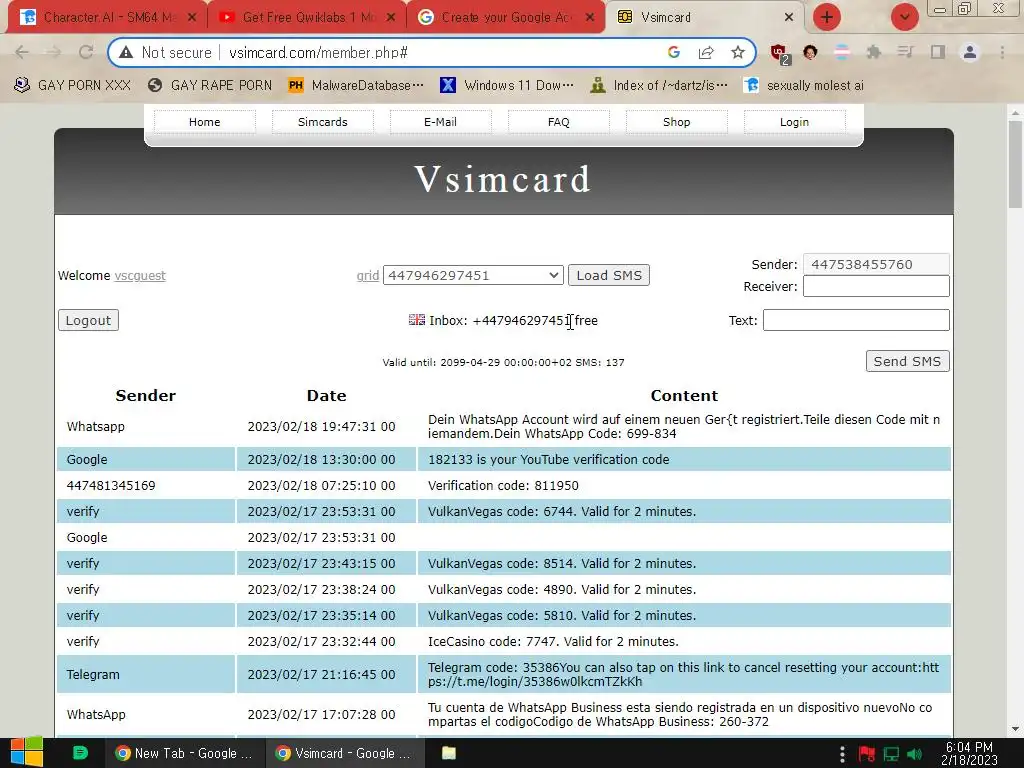Click date 2023/02/18 19:47:31 00
The image size is (1024, 768).
(x=321, y=426)
